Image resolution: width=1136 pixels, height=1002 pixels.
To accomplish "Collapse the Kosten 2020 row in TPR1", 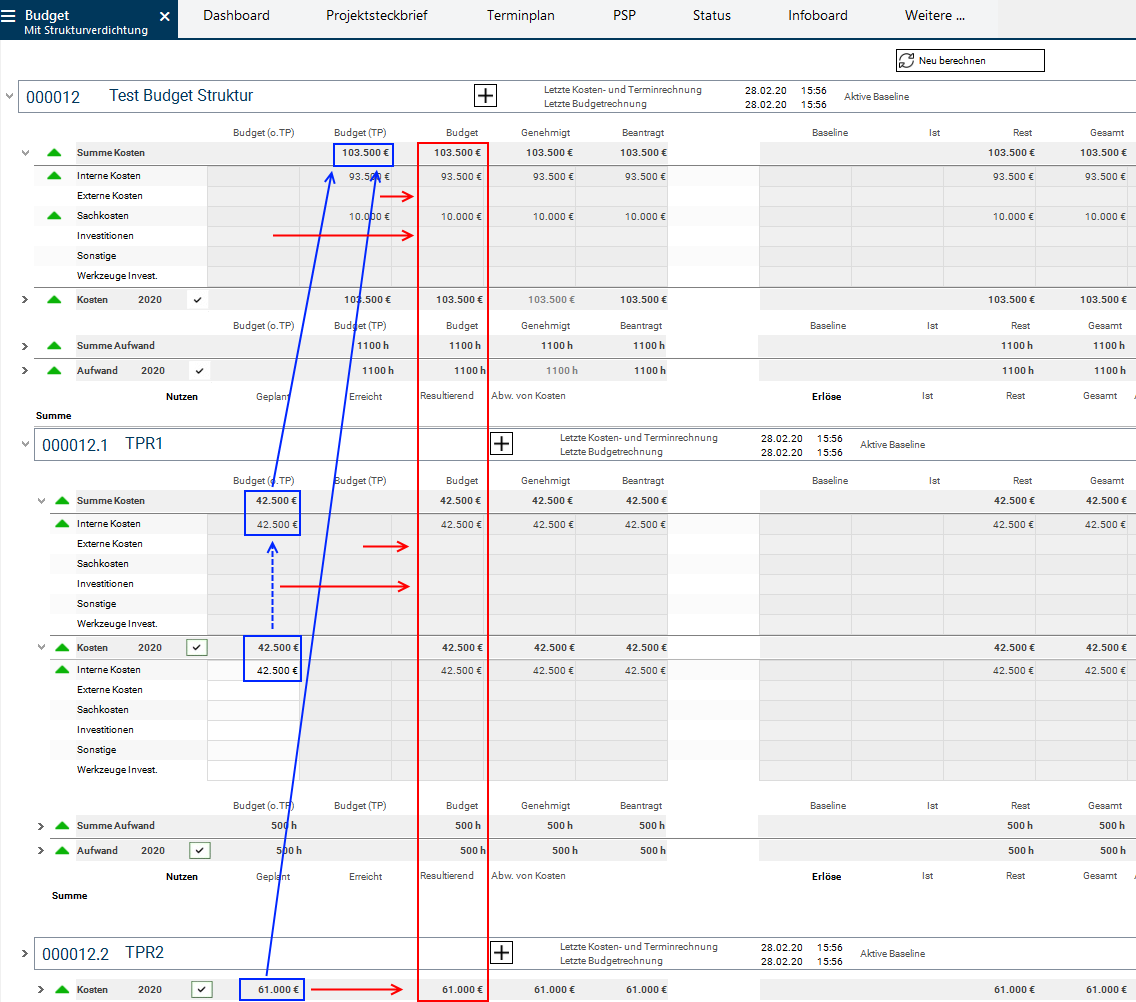I will click(x=41, y=648).
